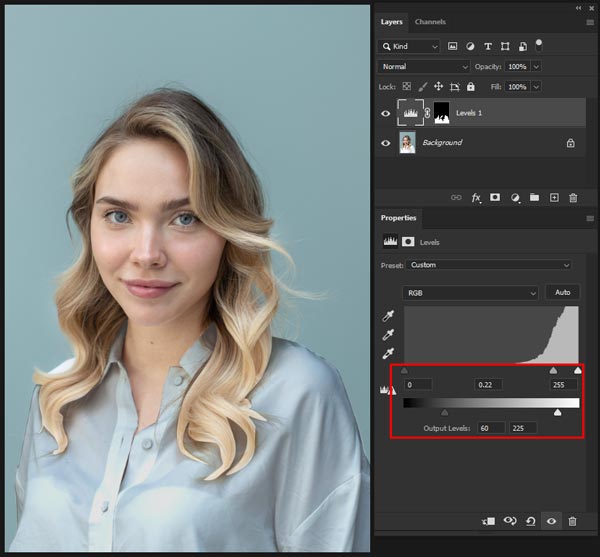The image size is (600, 557).
Task: Click the white output levels slider handle
Action: click(558, 412)
